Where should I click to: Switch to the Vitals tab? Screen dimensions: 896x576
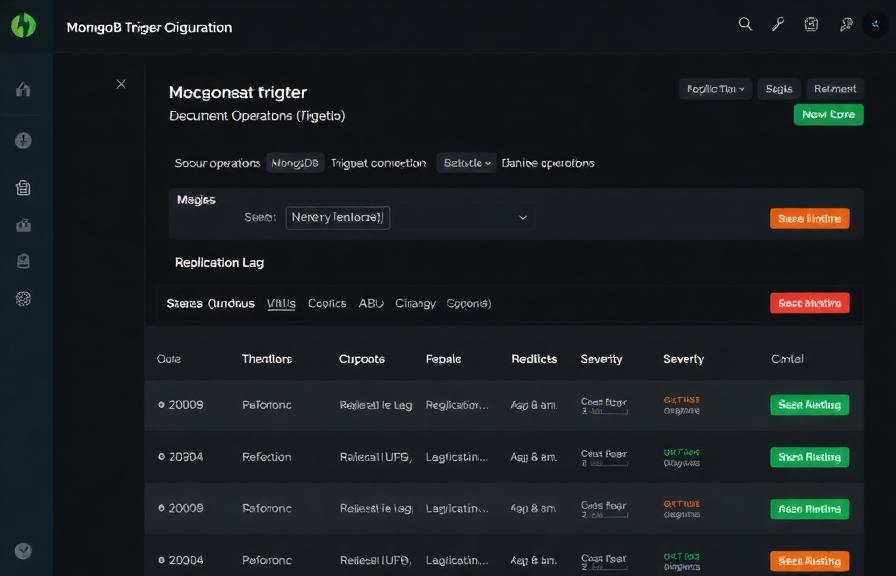coord(283,303)
